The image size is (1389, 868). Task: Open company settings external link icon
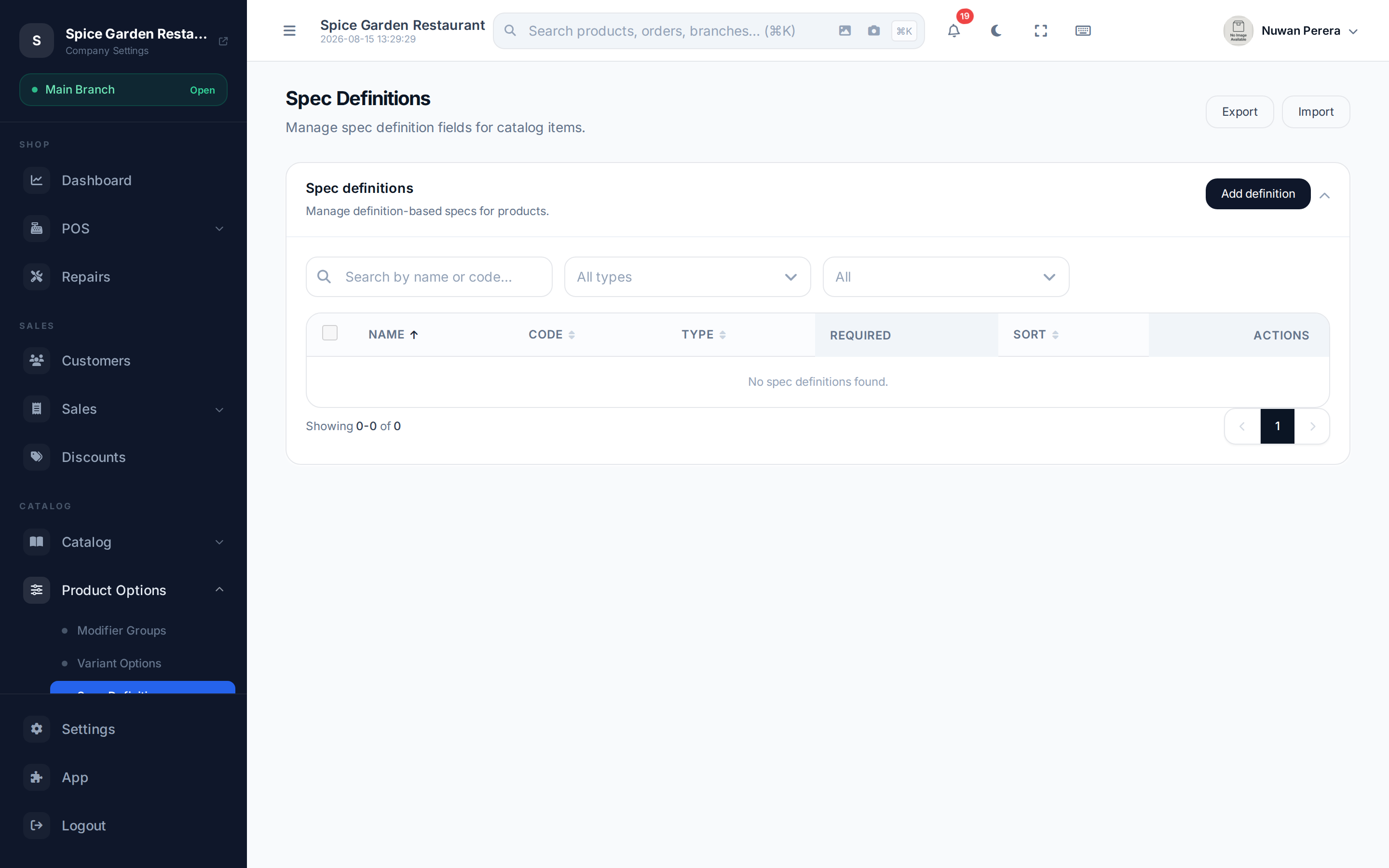pos(223,41)
